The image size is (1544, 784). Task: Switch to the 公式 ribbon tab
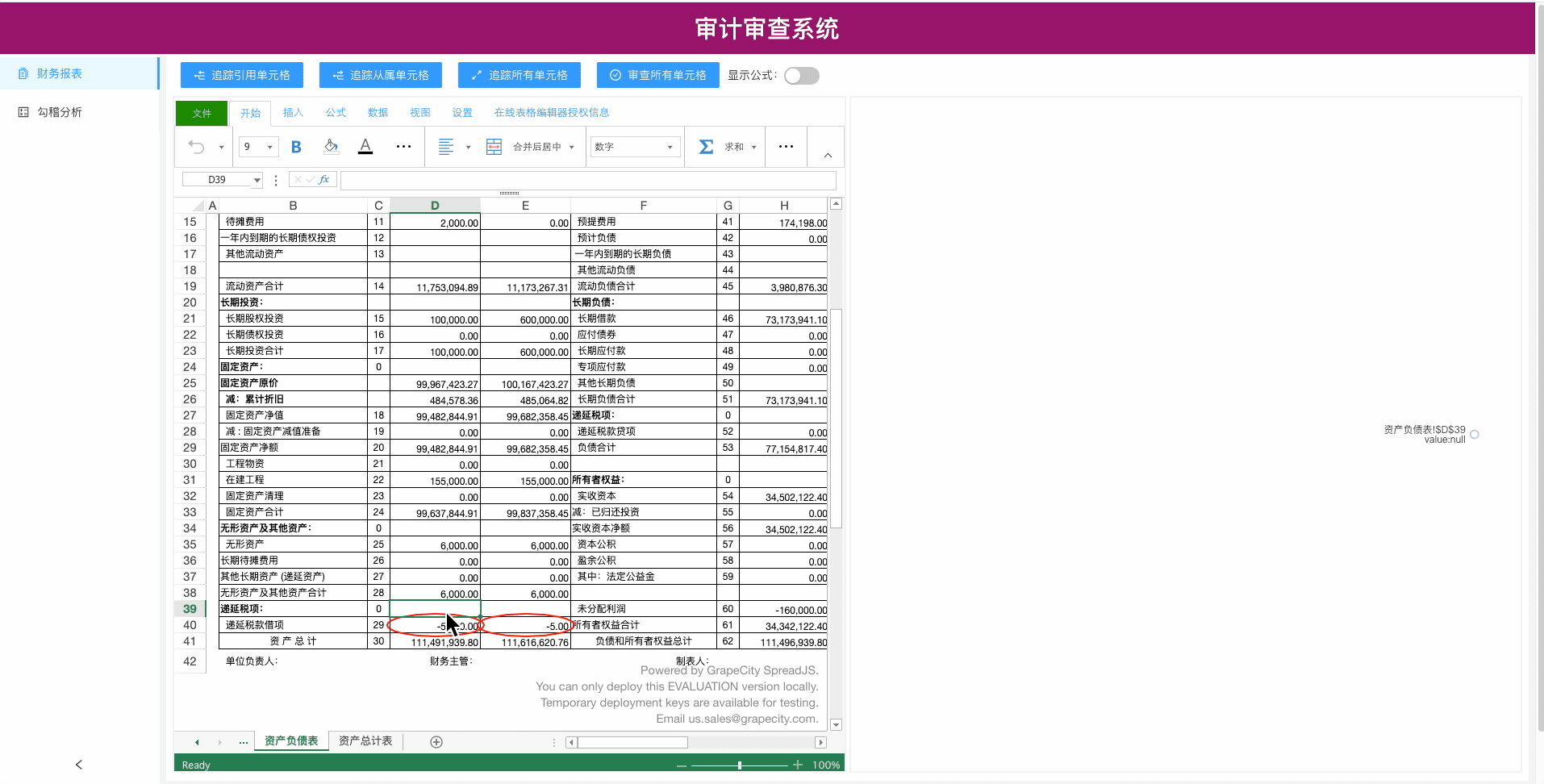click(x=336, y=113)
